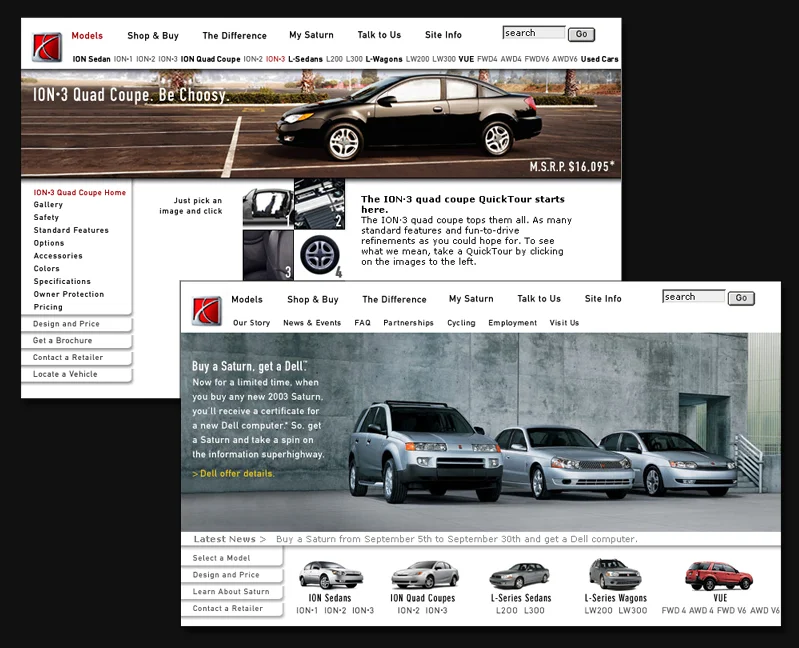Open My Saturn in the back window

click(311, 35)
